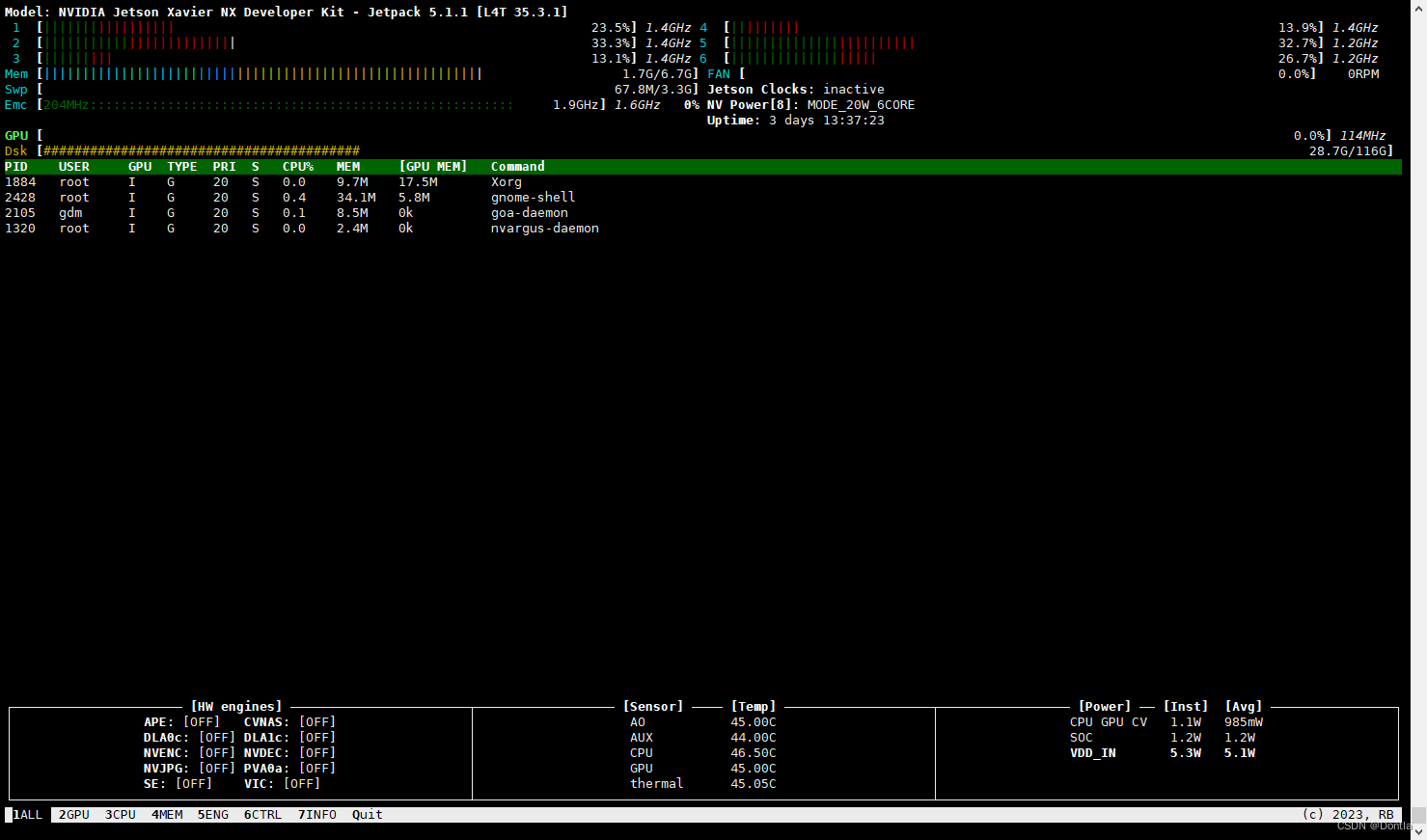1427x840 pixels.
Task: Click PID 2428
Action: click(20, 198)
